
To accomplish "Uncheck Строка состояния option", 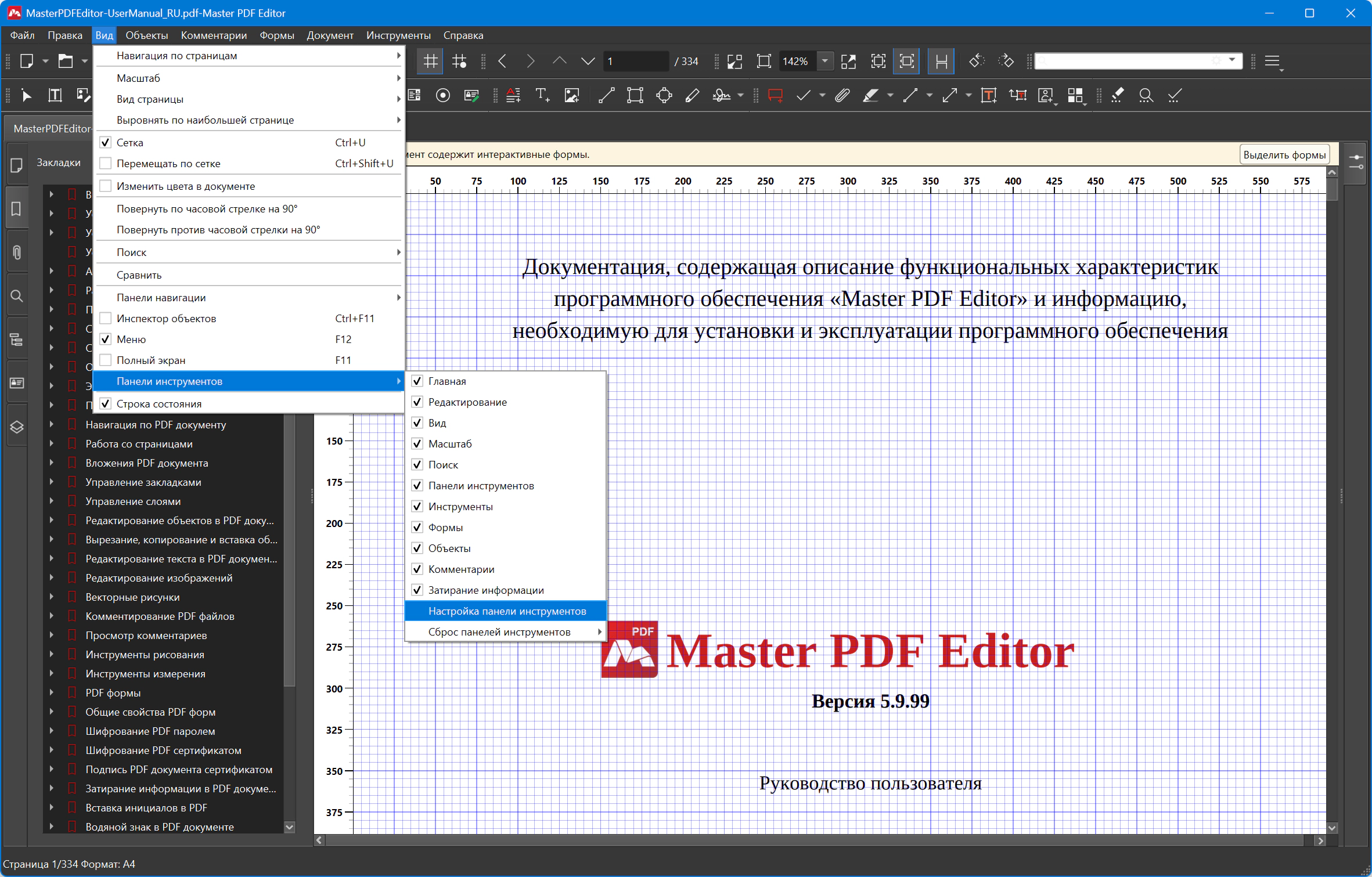I will [105, 403].
